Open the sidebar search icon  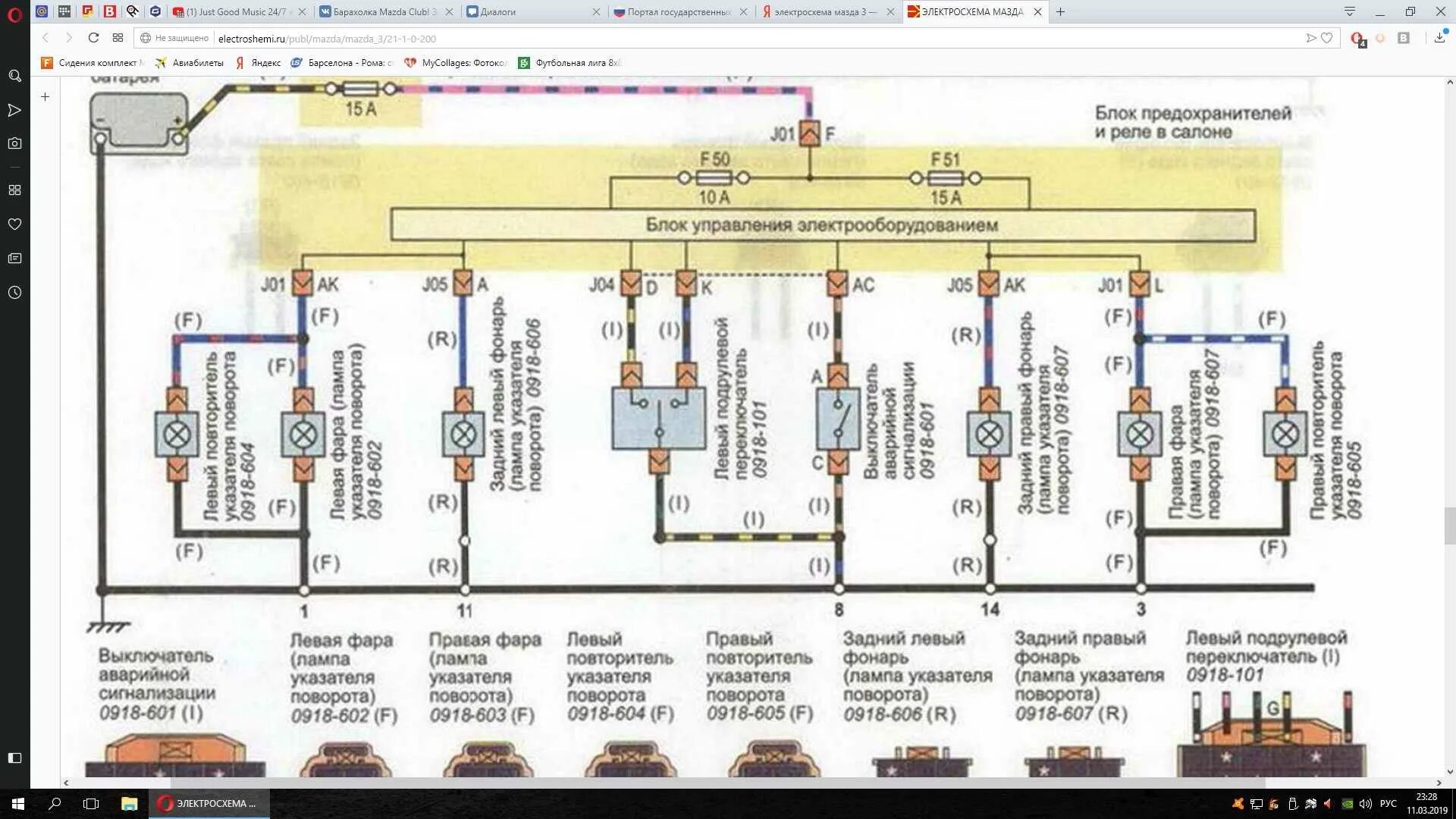pyautogui.click(x=14, y=76)
